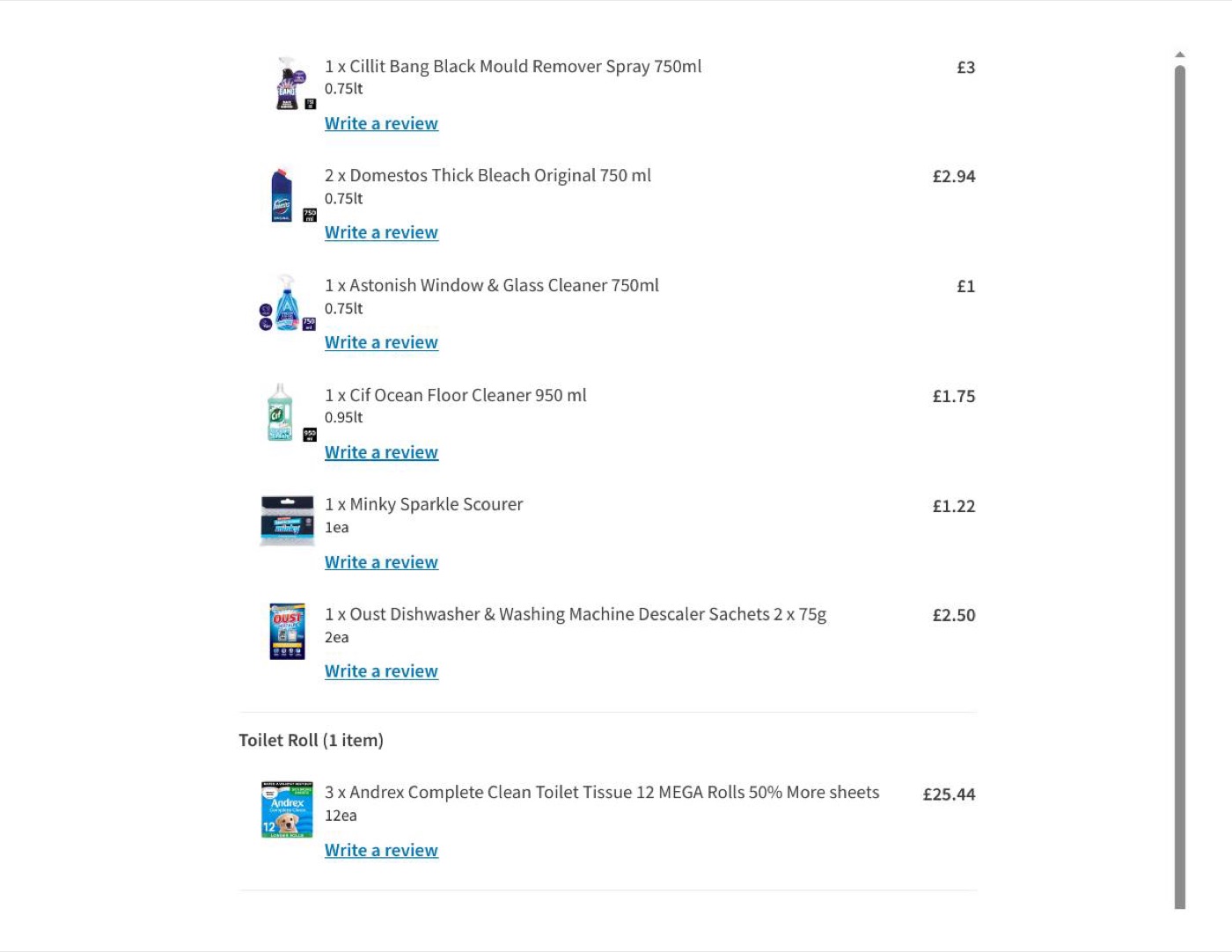Write a review for Andrex Toilet Tissue
The image size is (1232, 952).
click(381, 851)
